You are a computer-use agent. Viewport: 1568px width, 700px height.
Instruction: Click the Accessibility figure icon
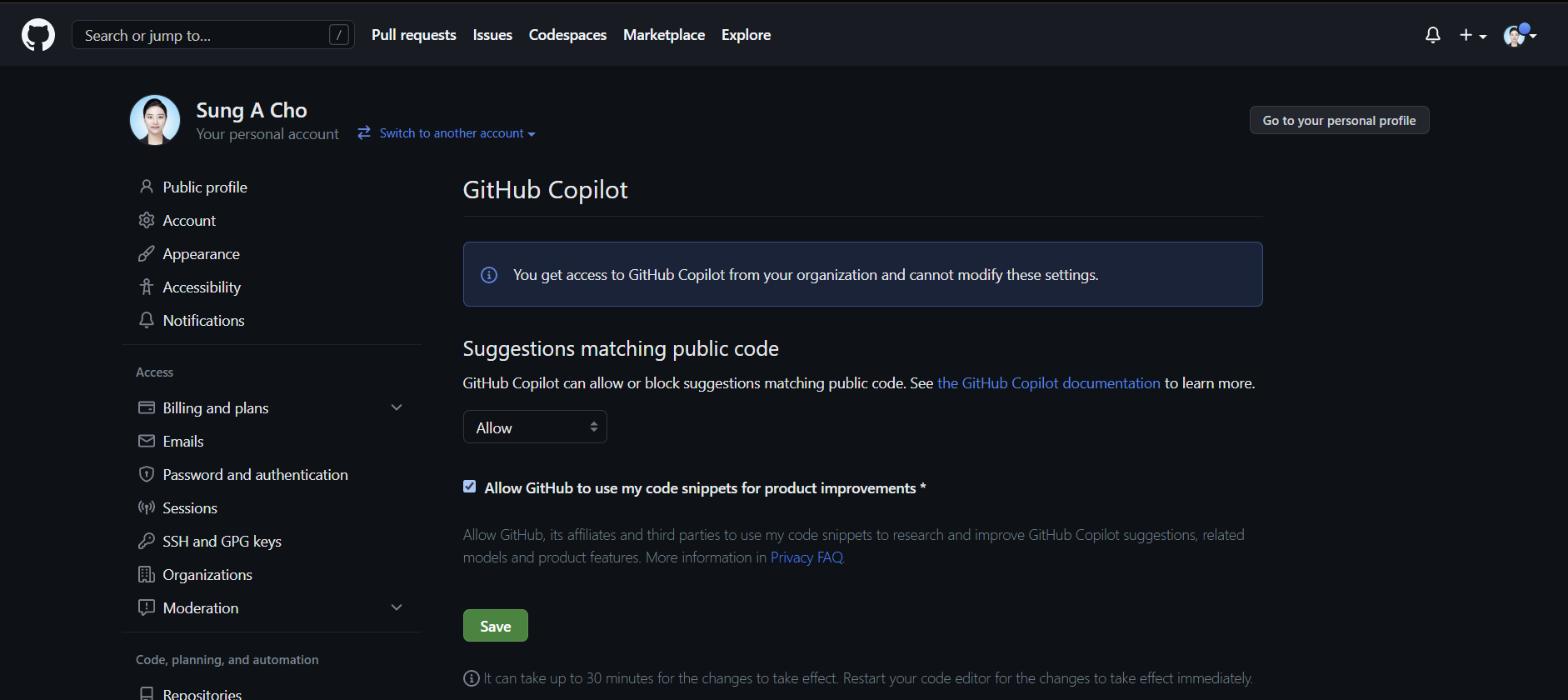point(147,287)
